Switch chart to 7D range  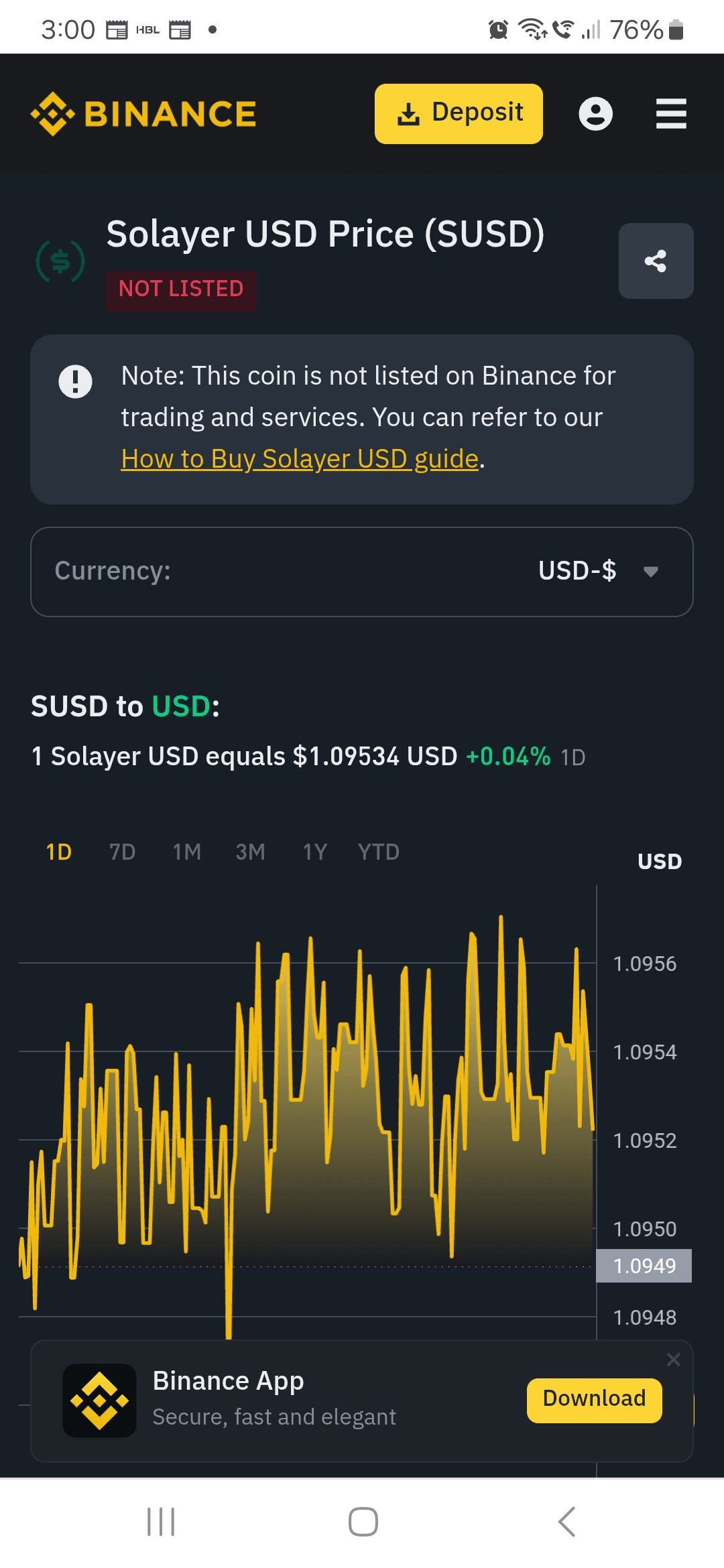pos(123,852)
